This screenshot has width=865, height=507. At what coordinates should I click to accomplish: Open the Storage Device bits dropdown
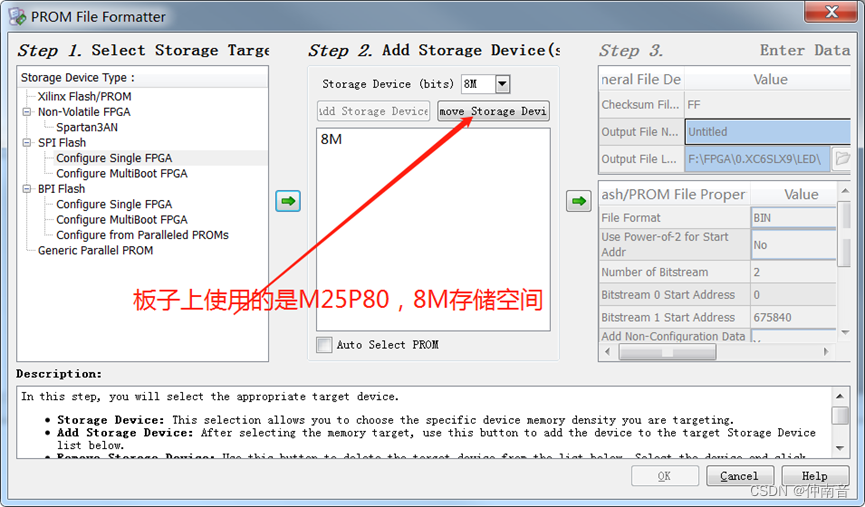coord(502,84)
